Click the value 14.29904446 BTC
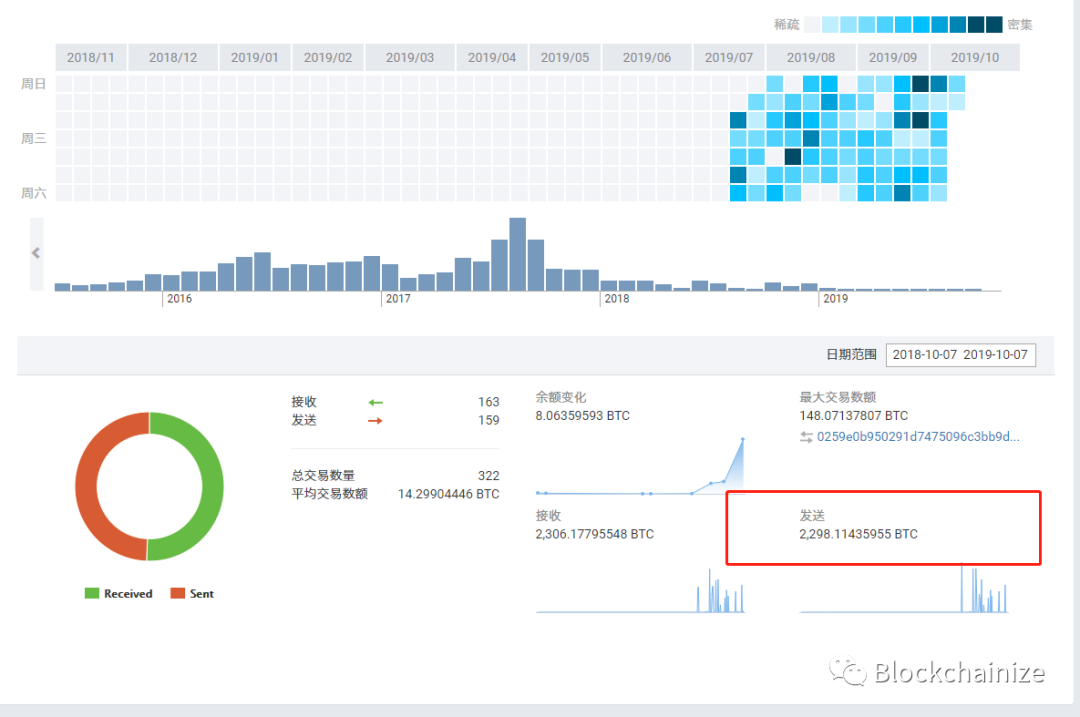The image size is (1080, 717). click(x=448, y=494)
